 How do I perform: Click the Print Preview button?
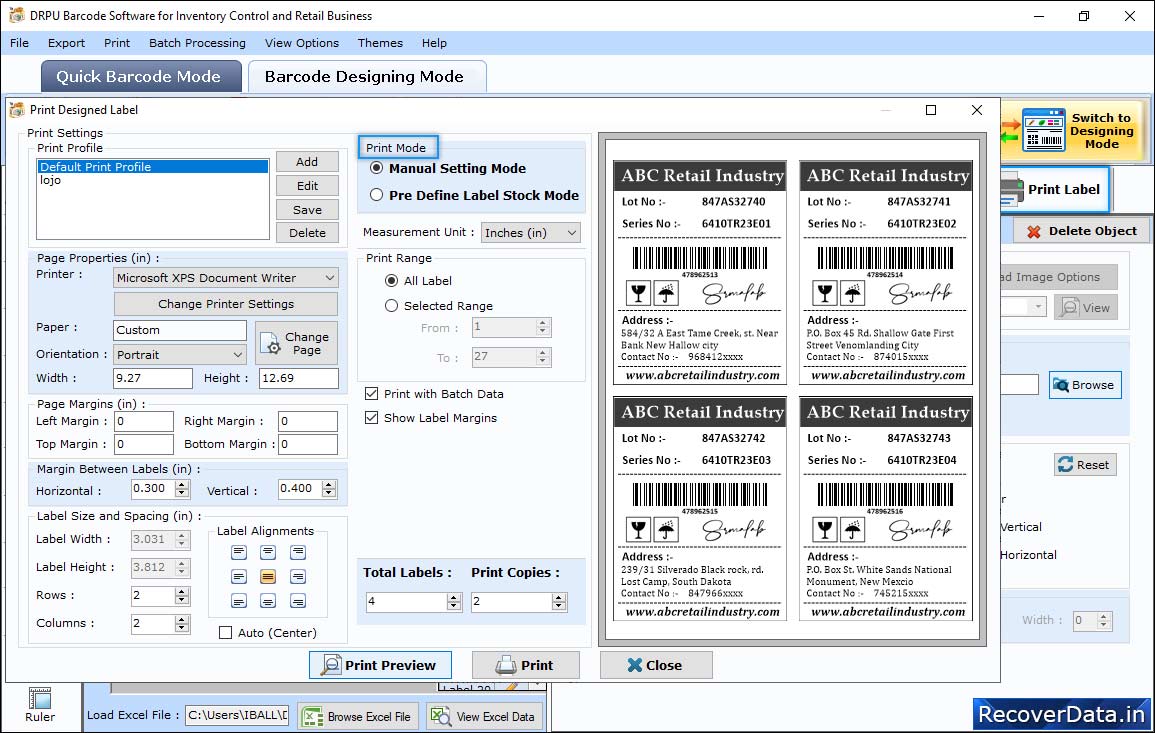click(x=380, y=665)
